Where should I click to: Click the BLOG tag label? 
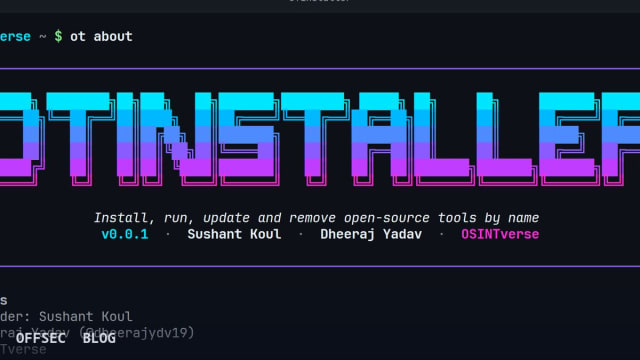[x=99, y=338]
